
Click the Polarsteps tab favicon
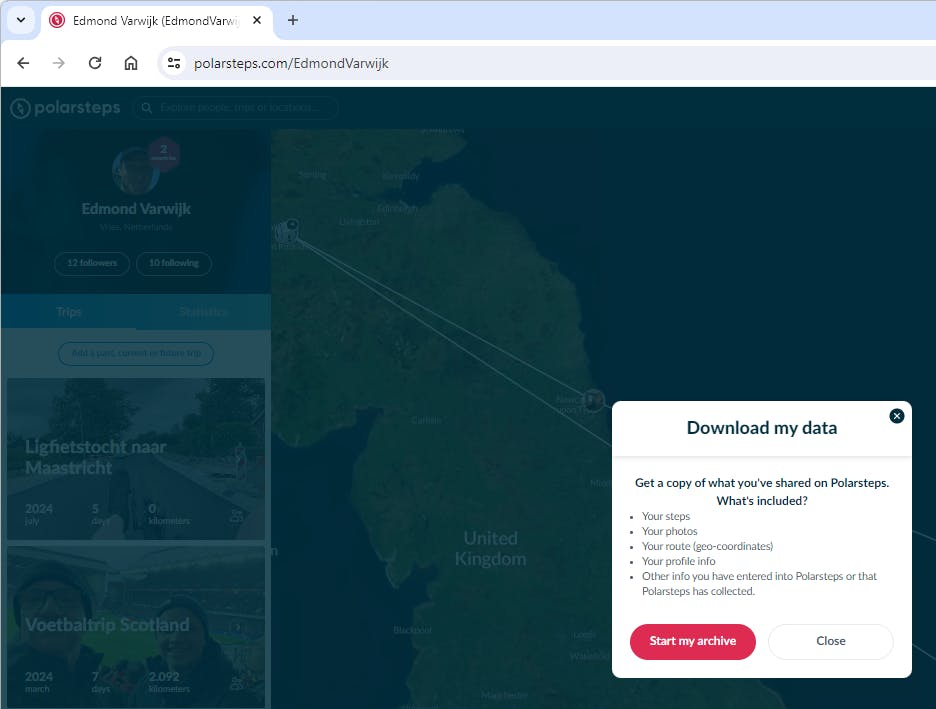[x=57, y=20]
